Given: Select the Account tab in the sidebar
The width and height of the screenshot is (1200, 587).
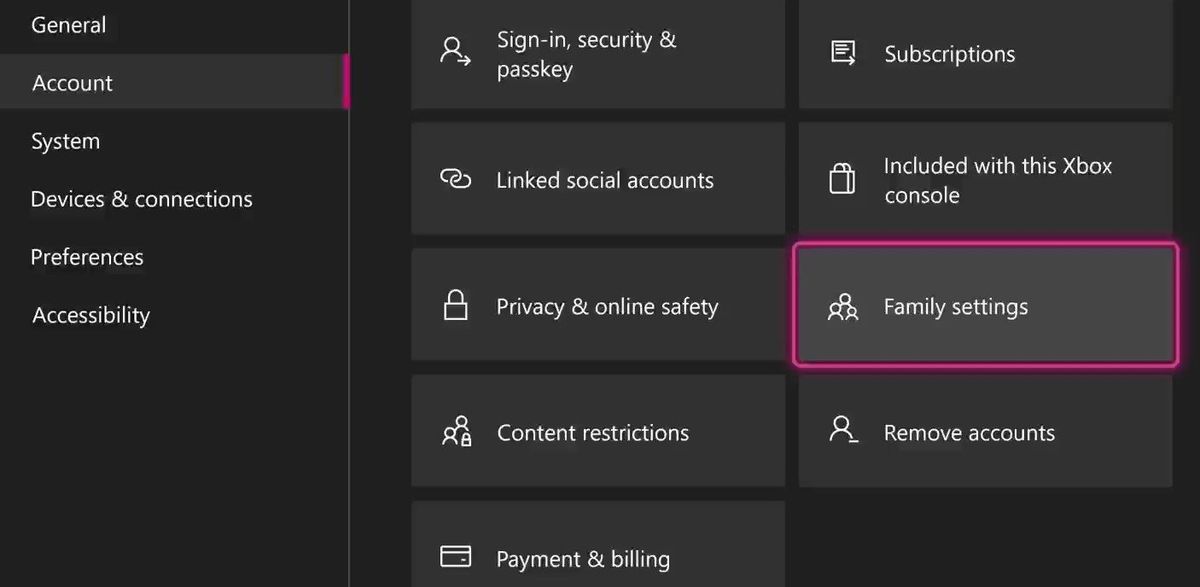Looking at the screenshot, I should 72,83.
